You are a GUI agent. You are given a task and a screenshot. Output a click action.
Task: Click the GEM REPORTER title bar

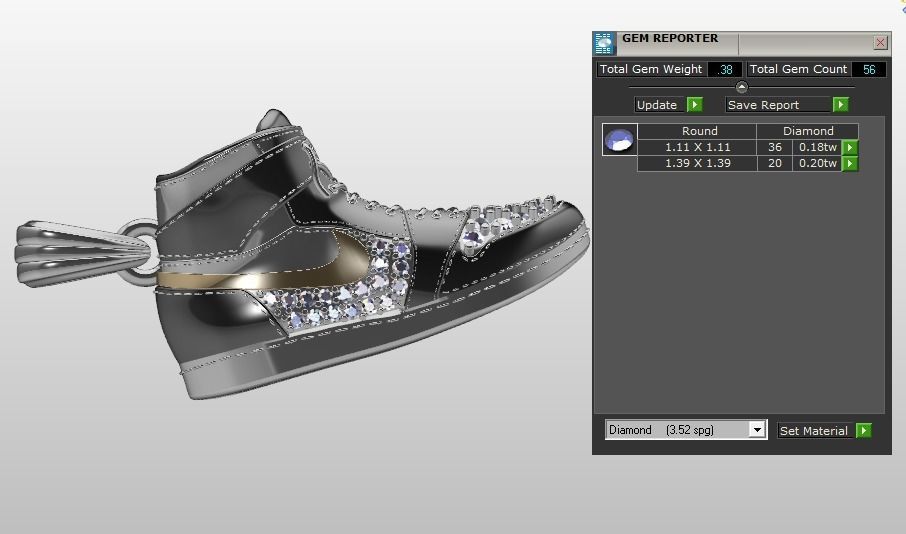pyautogui.click(x=742, y=43)
